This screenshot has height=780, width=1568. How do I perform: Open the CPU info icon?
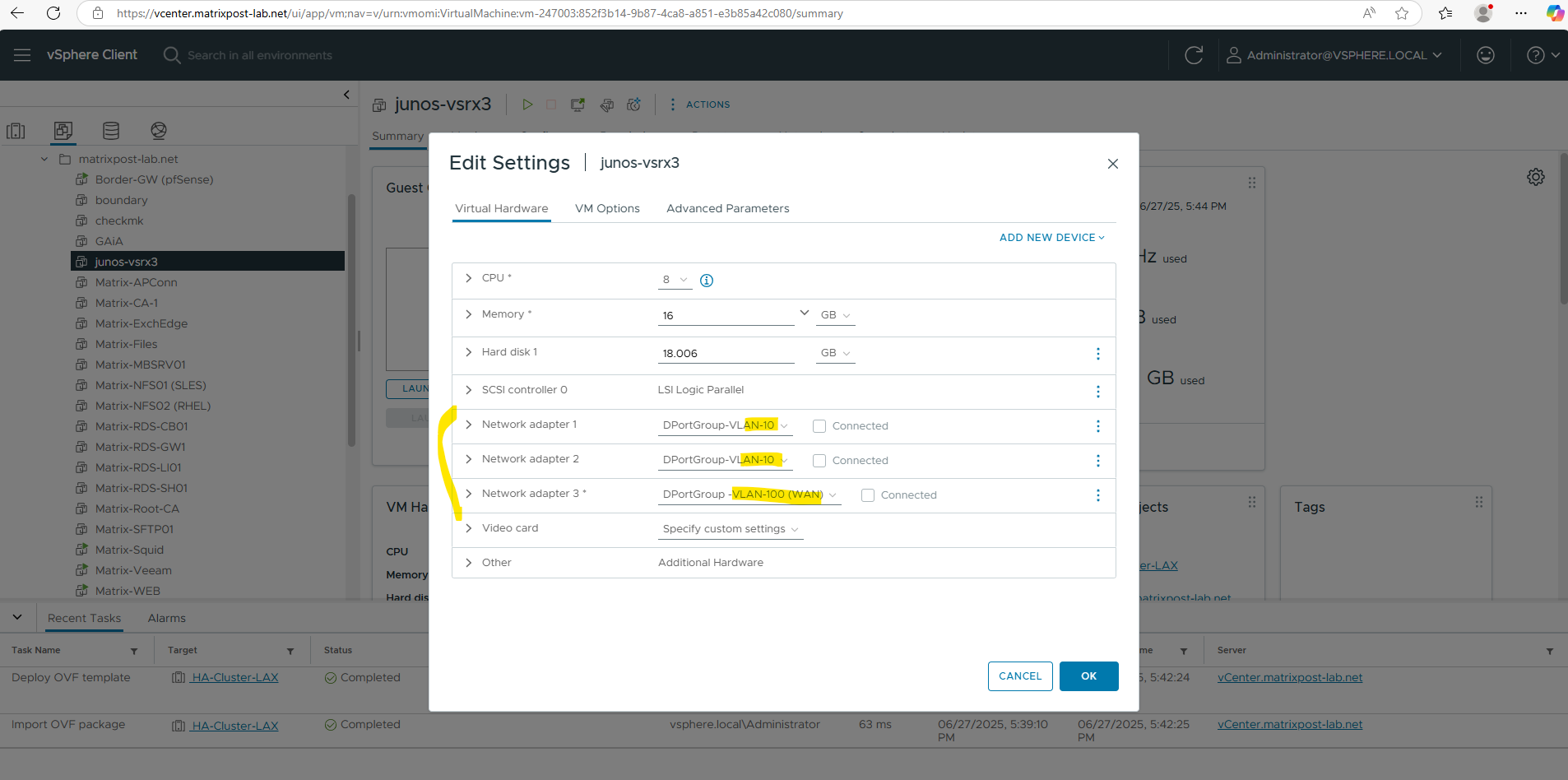tap(707, 281)
